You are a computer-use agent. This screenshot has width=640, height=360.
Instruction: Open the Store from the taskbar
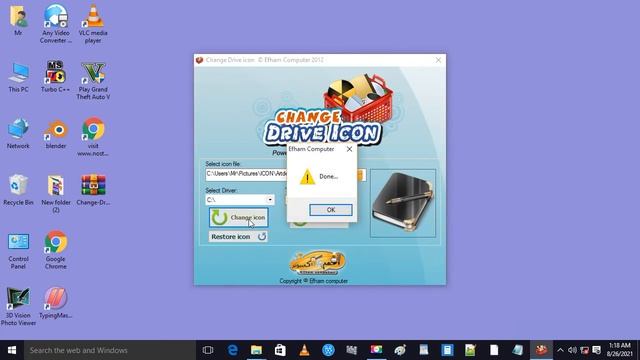[x=280, y=350]
